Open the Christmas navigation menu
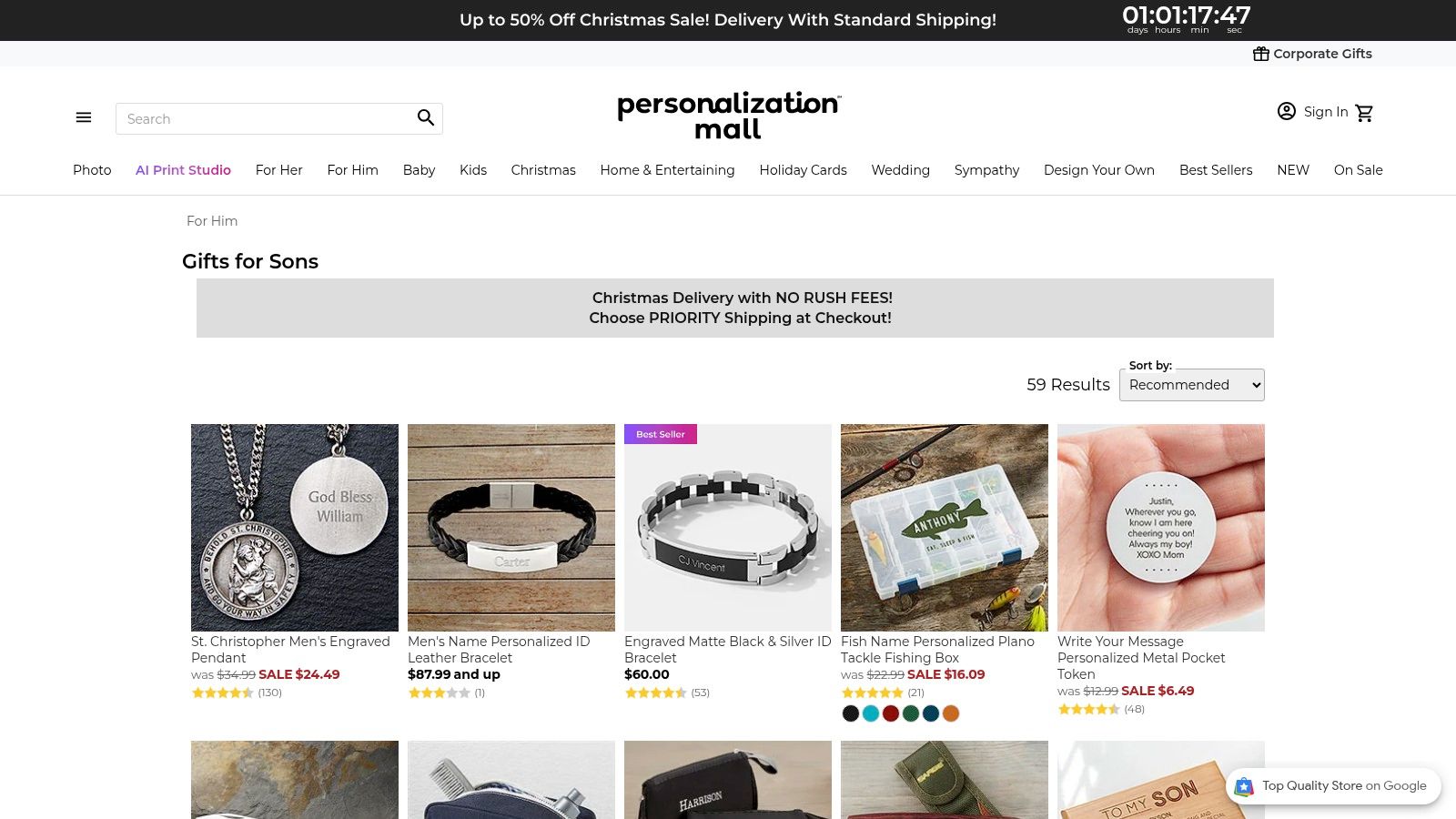 point(543,170)
